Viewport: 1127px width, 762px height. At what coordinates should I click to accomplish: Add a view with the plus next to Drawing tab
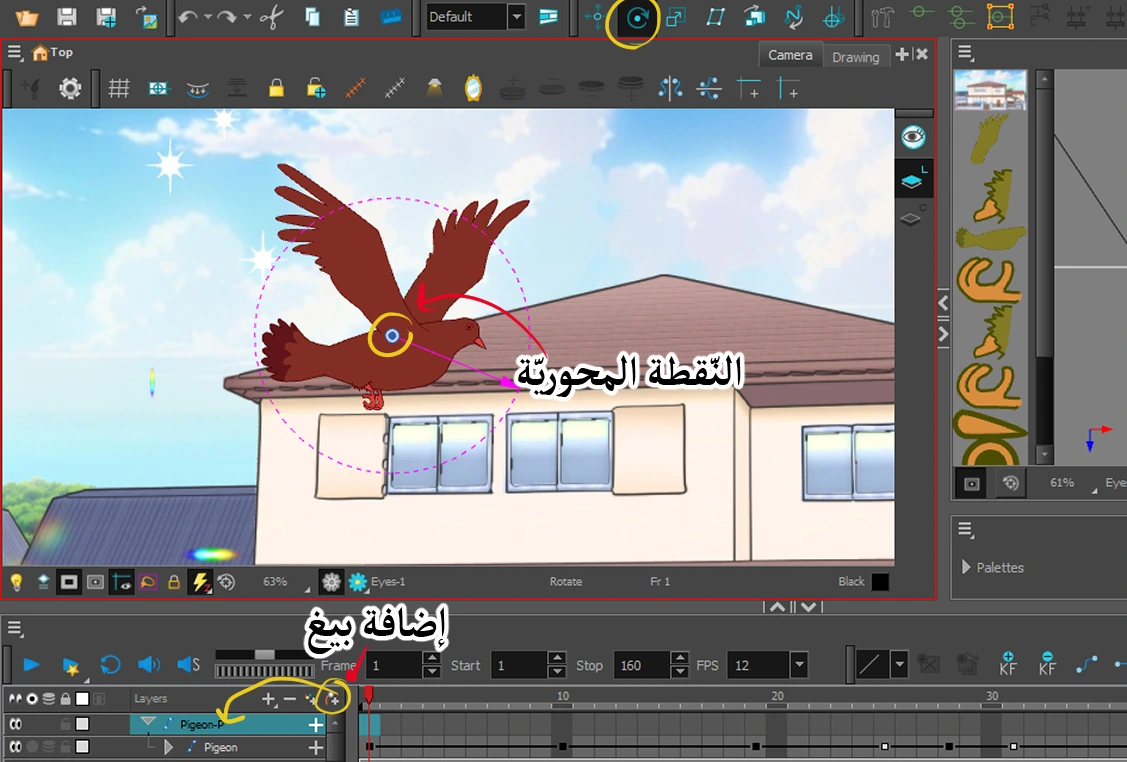pyautogui.click(x=901, y=54)
